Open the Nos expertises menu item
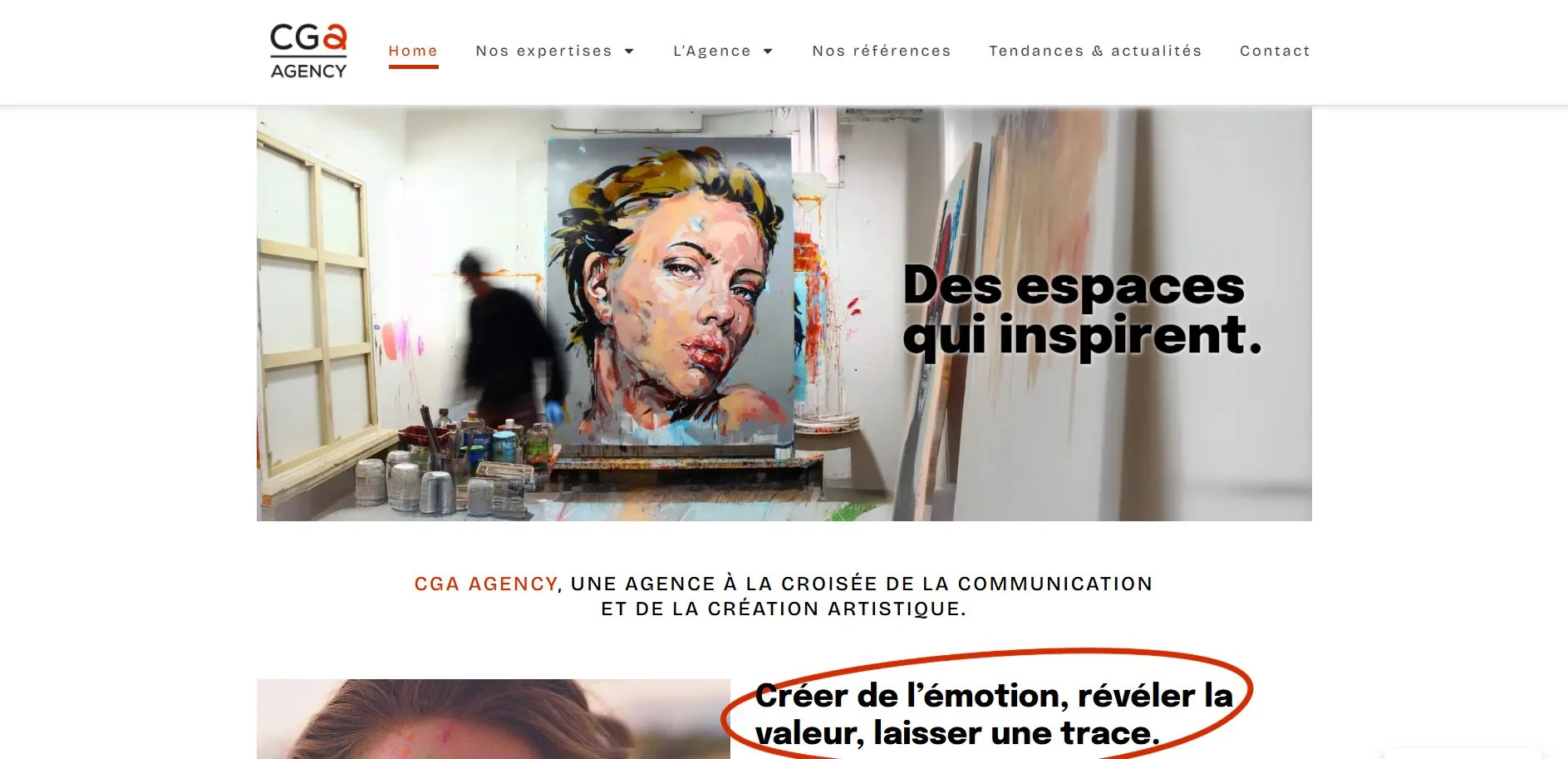 click(x=543, y=51)
